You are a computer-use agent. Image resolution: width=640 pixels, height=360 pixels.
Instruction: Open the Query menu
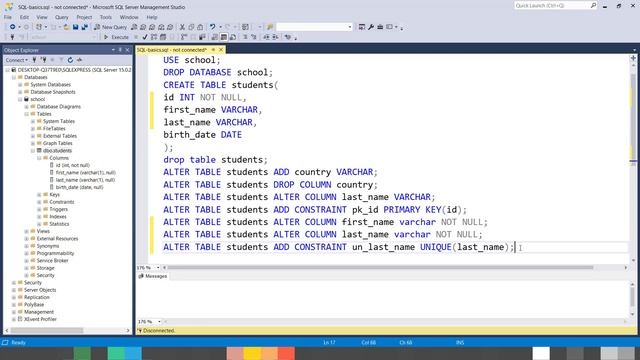tap(62, 17)
